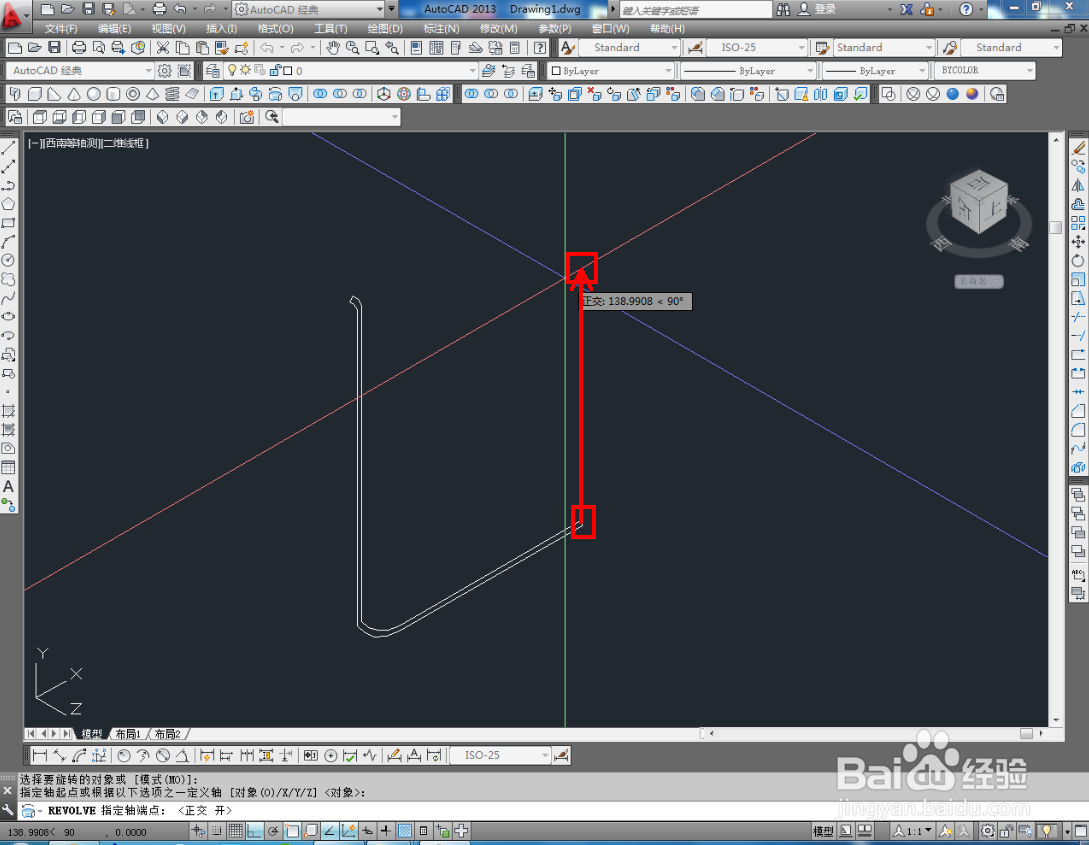Switch to the 布局2 layout tab
1089x845 pixels.
click(x=167, y=734)
